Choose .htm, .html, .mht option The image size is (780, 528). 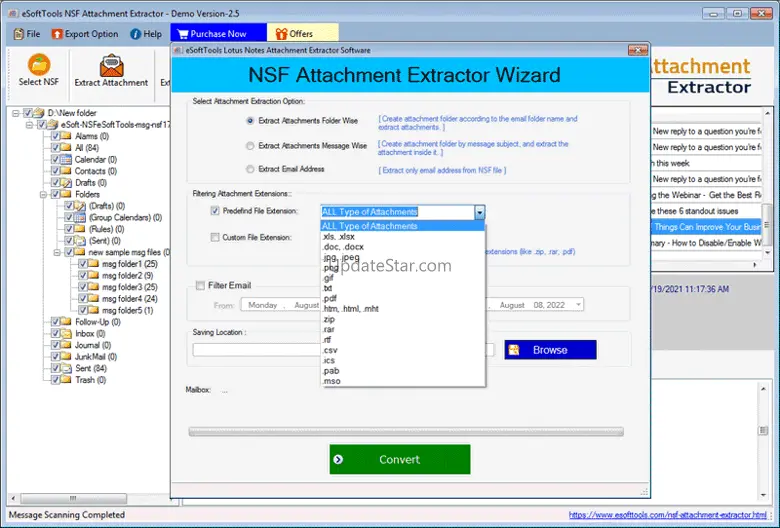[403, 309]
